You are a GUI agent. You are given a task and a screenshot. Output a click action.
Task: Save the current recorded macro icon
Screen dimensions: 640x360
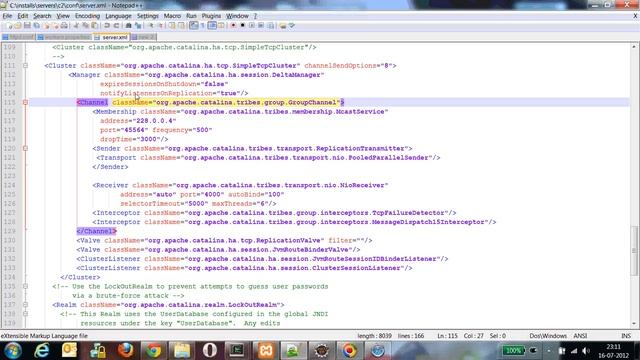[x=270, y=25]
